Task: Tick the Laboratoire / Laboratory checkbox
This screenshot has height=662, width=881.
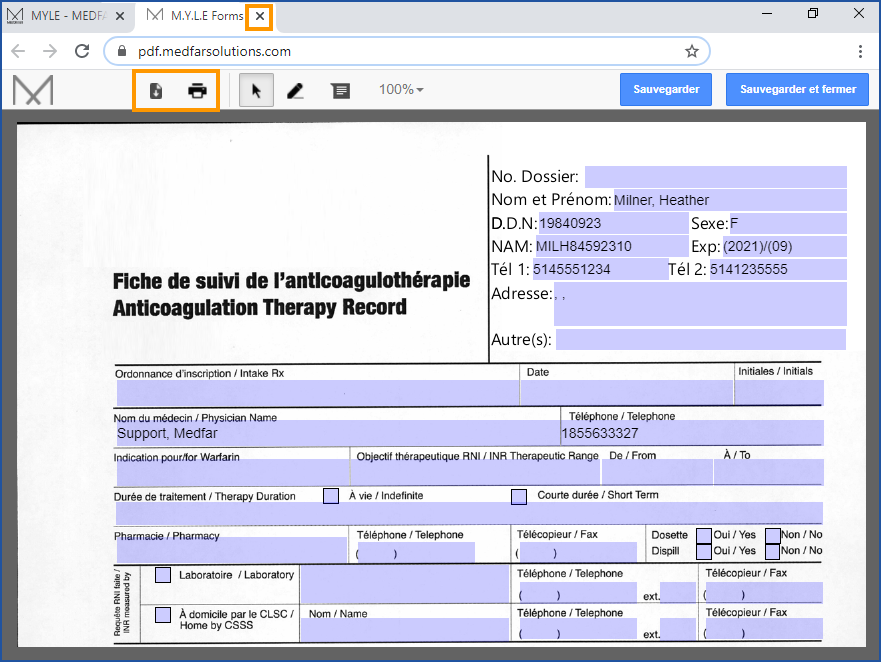Action: [163, 575]
